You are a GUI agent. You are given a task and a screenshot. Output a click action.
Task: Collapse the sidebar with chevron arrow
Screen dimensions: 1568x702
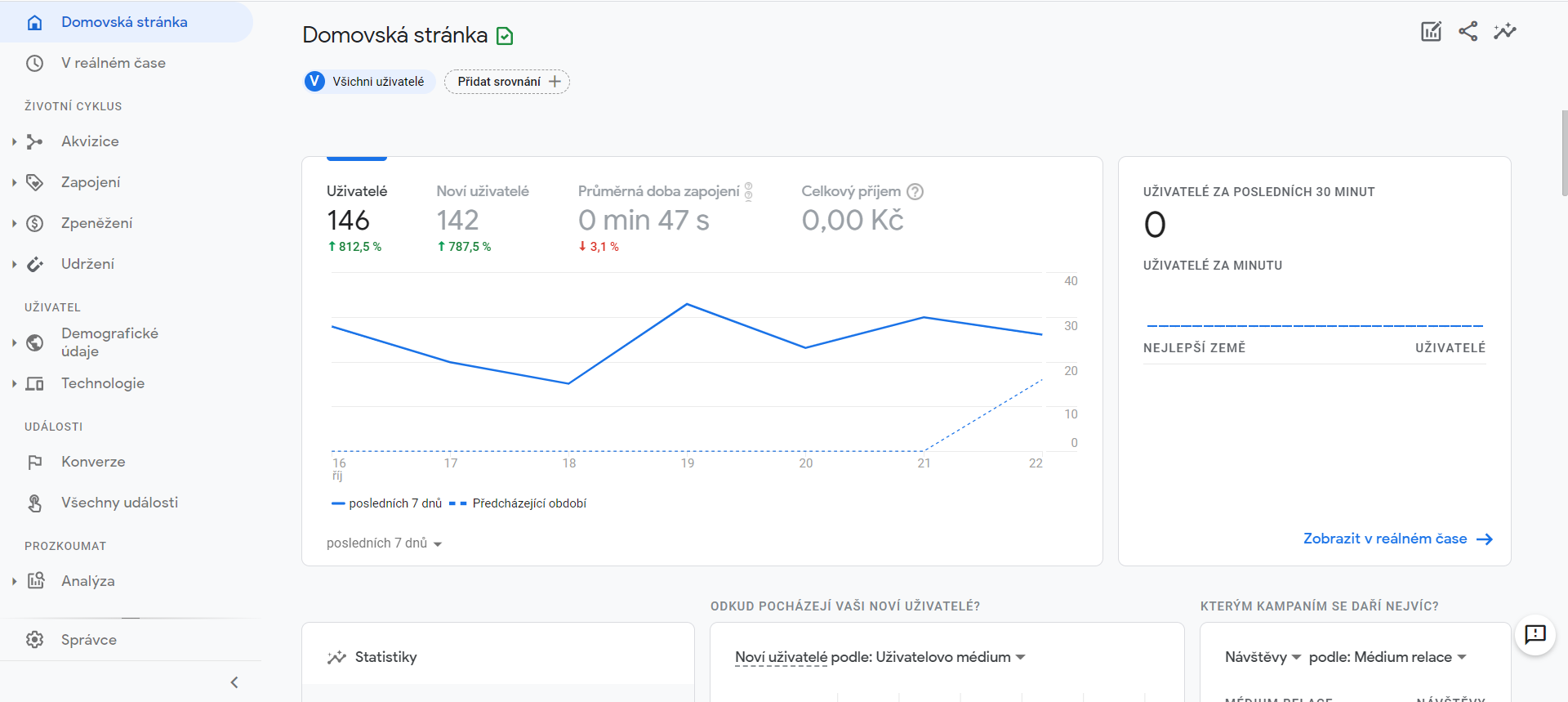234,682
